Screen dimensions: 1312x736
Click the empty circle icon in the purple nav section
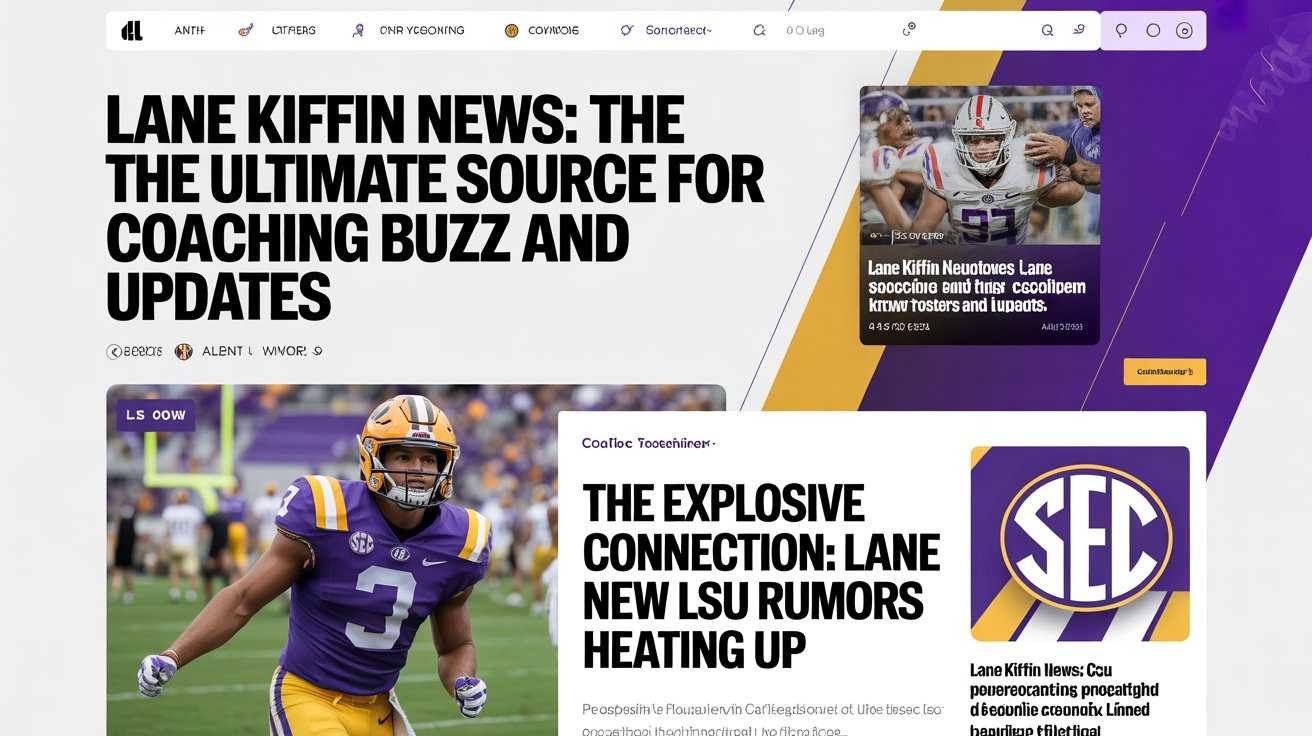pos(1153,31)
